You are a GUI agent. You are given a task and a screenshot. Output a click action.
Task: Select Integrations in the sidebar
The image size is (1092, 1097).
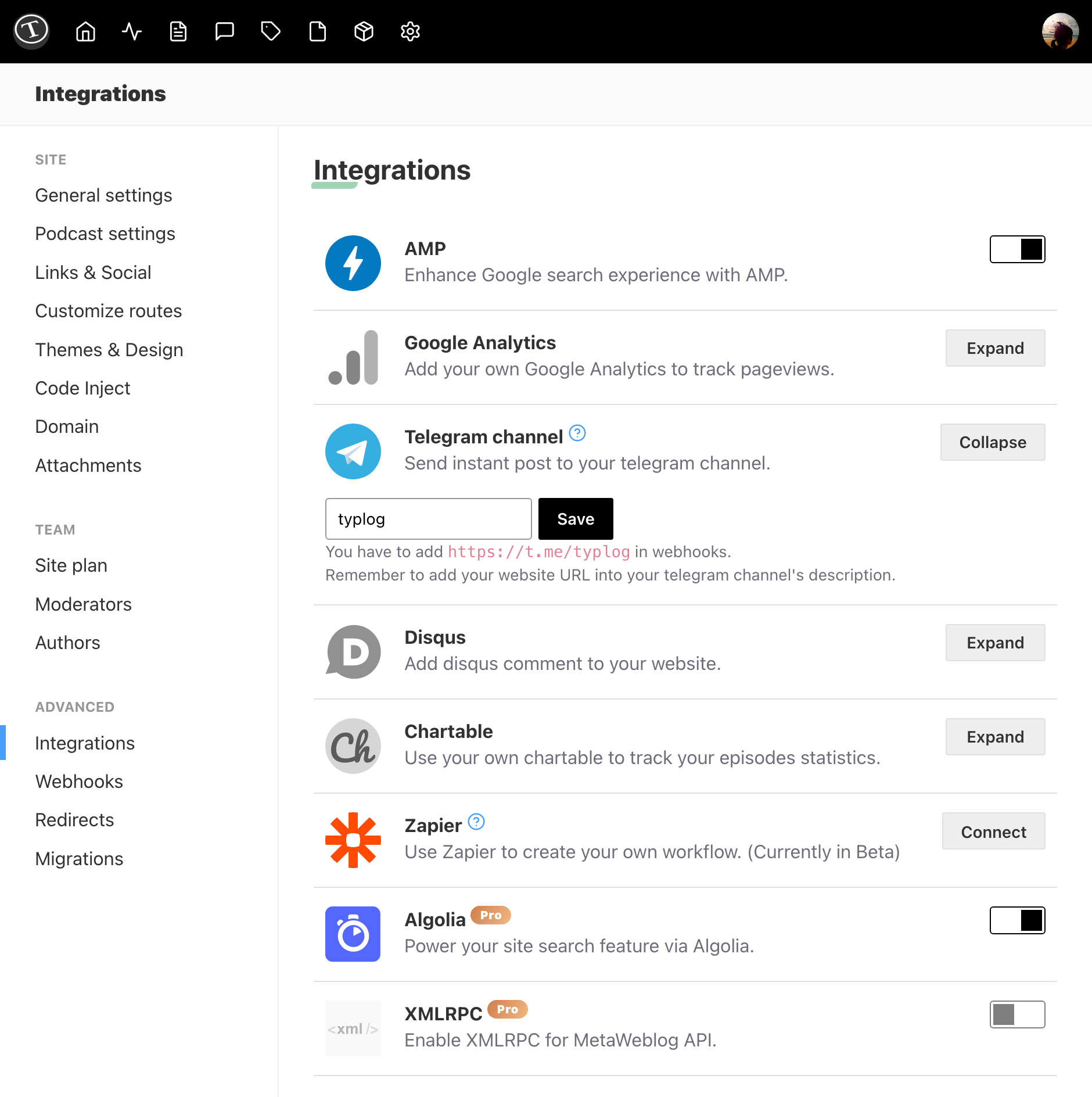[85, 743]
